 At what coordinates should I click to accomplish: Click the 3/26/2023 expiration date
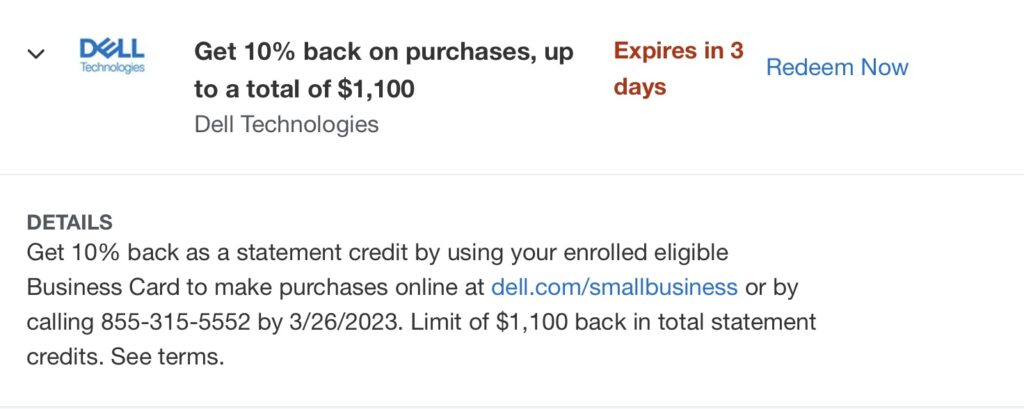click(342, 322)
